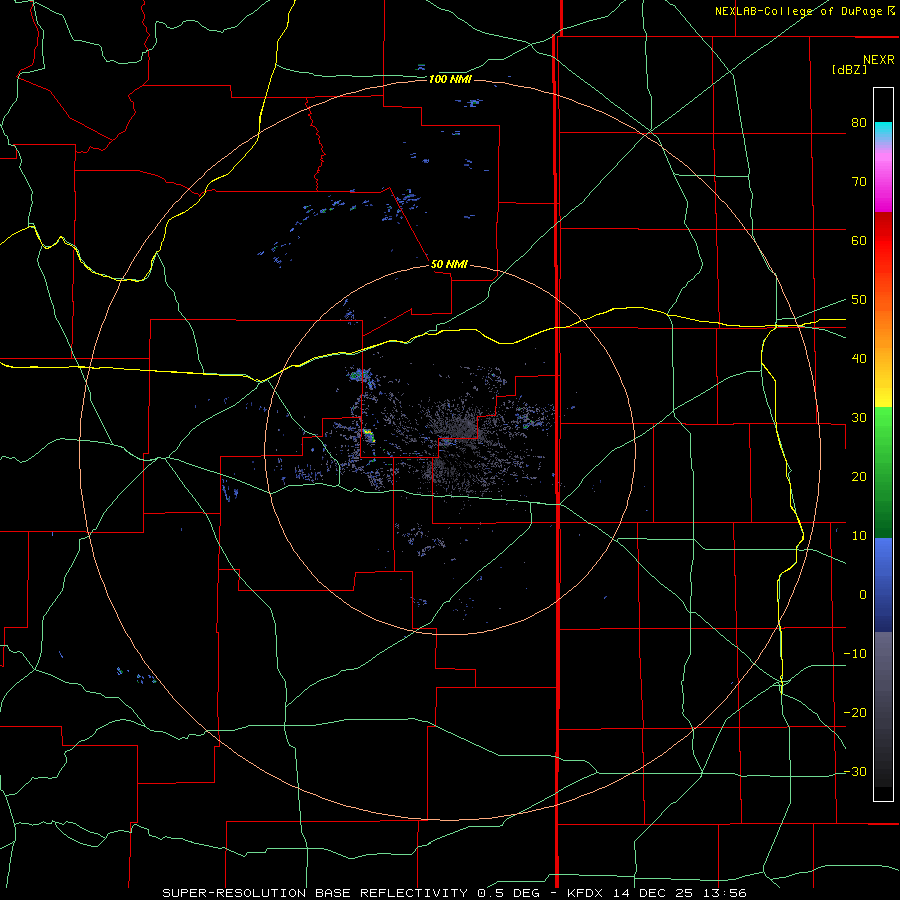900x900 pixels.
Task: Click the -30 value on the dBZ scale
Action: click(855, 771)
